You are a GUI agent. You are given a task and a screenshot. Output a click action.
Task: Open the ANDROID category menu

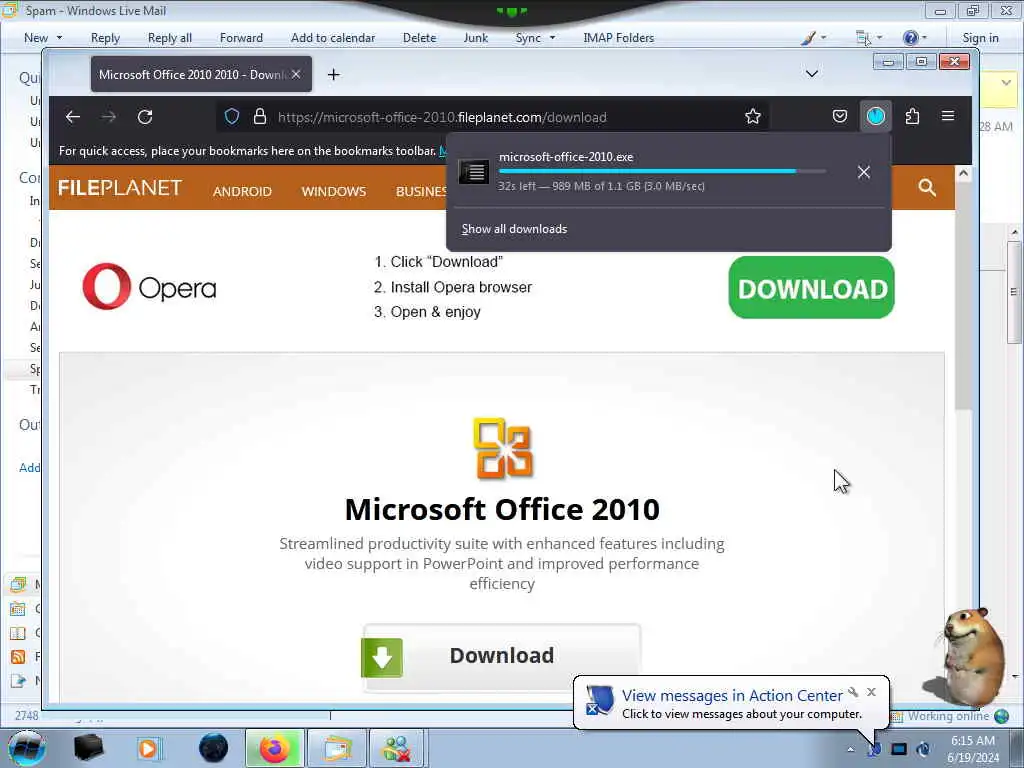coord(242,191)
